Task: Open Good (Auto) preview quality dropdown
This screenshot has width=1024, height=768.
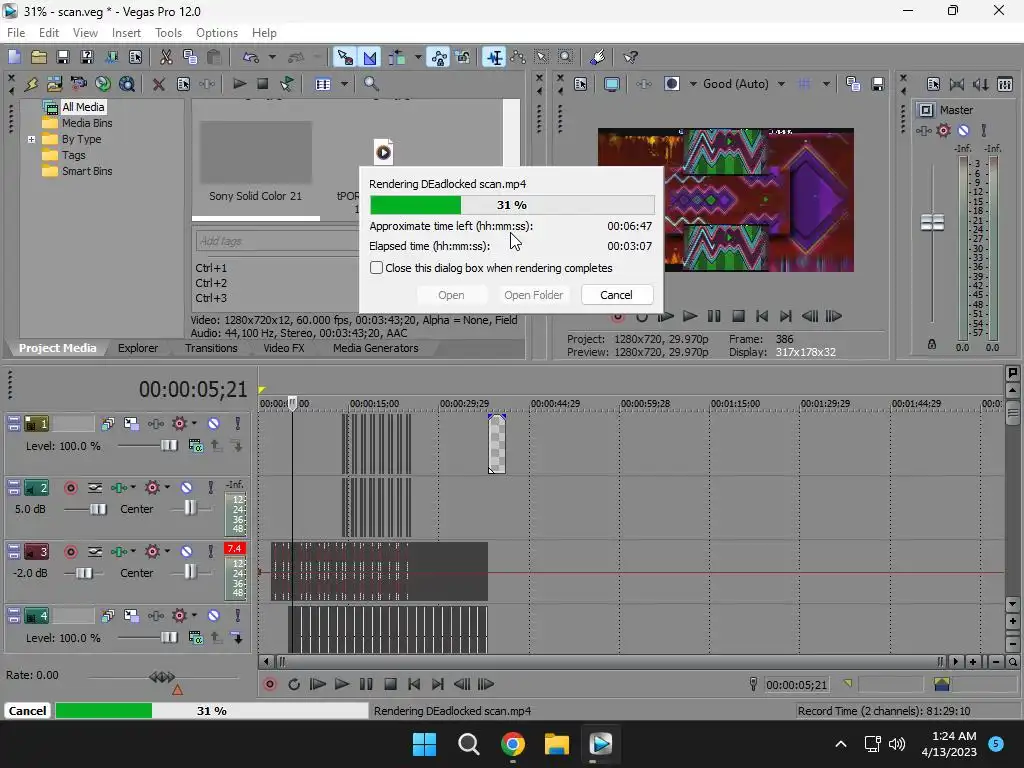Action: 781,84
